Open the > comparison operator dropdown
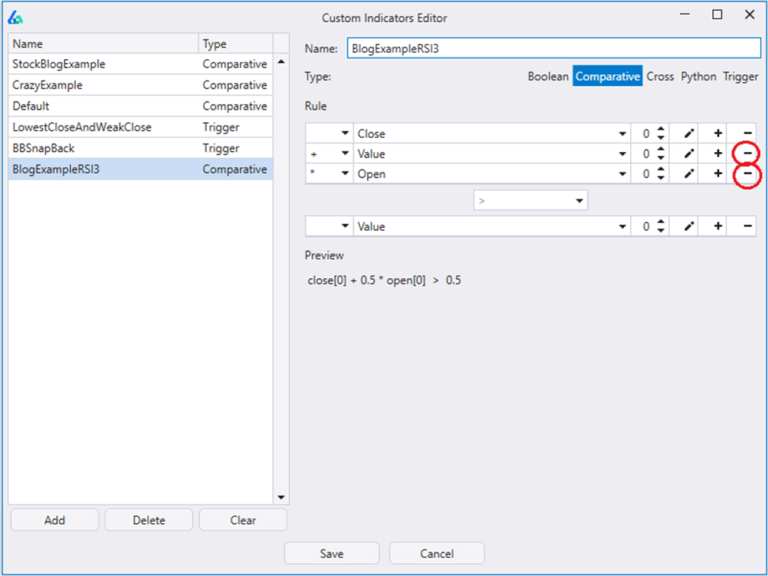This screenshot has height=576, width=768. tap(530, 200)
